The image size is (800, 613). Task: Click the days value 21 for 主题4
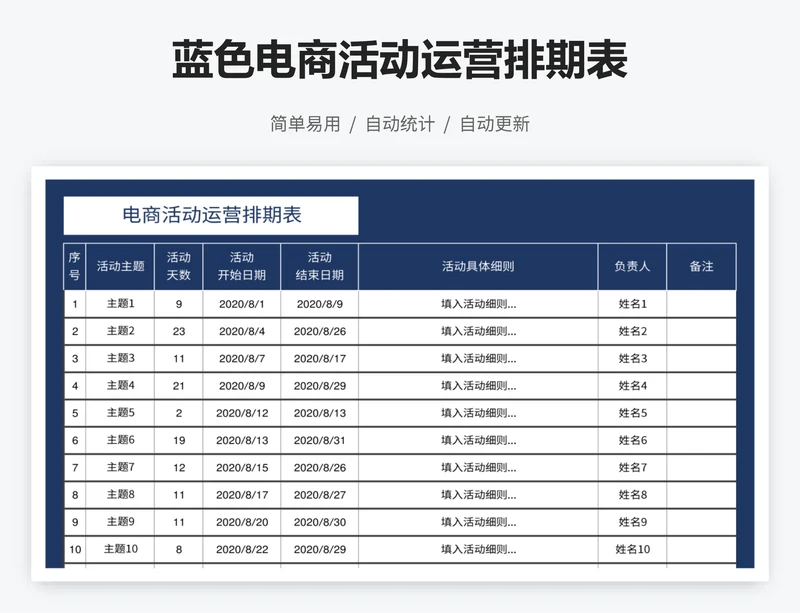pos(179,386)
